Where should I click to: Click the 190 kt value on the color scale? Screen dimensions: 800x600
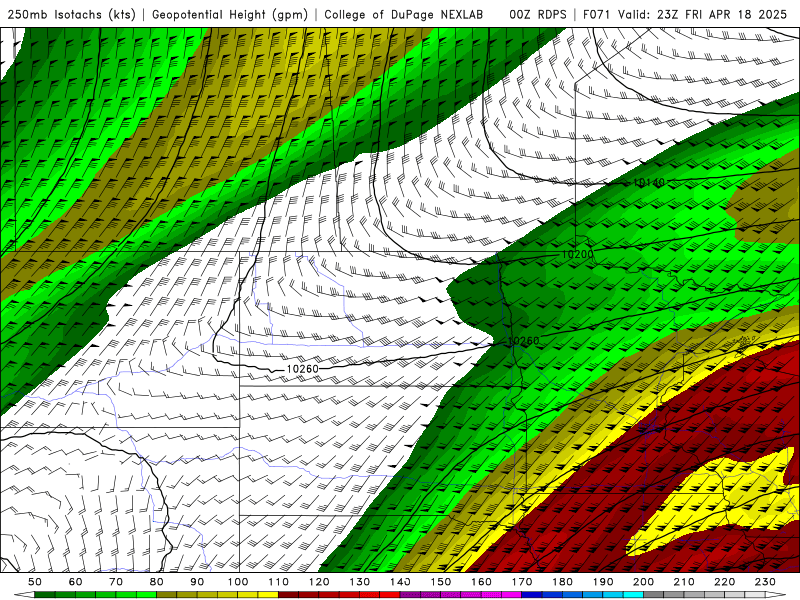pos(603,582)
